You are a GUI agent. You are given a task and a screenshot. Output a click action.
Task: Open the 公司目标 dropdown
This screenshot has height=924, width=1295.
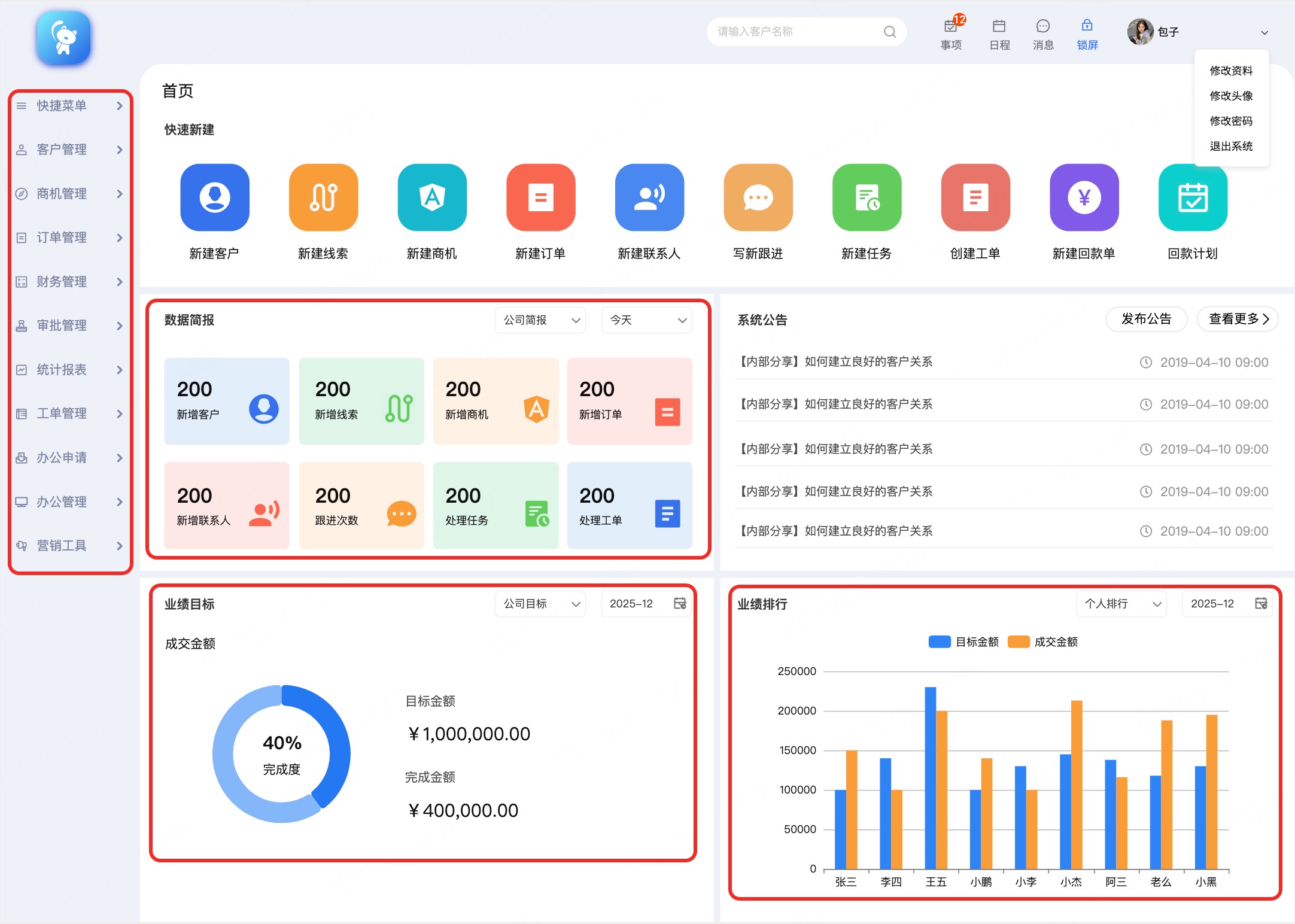(540, 604)
